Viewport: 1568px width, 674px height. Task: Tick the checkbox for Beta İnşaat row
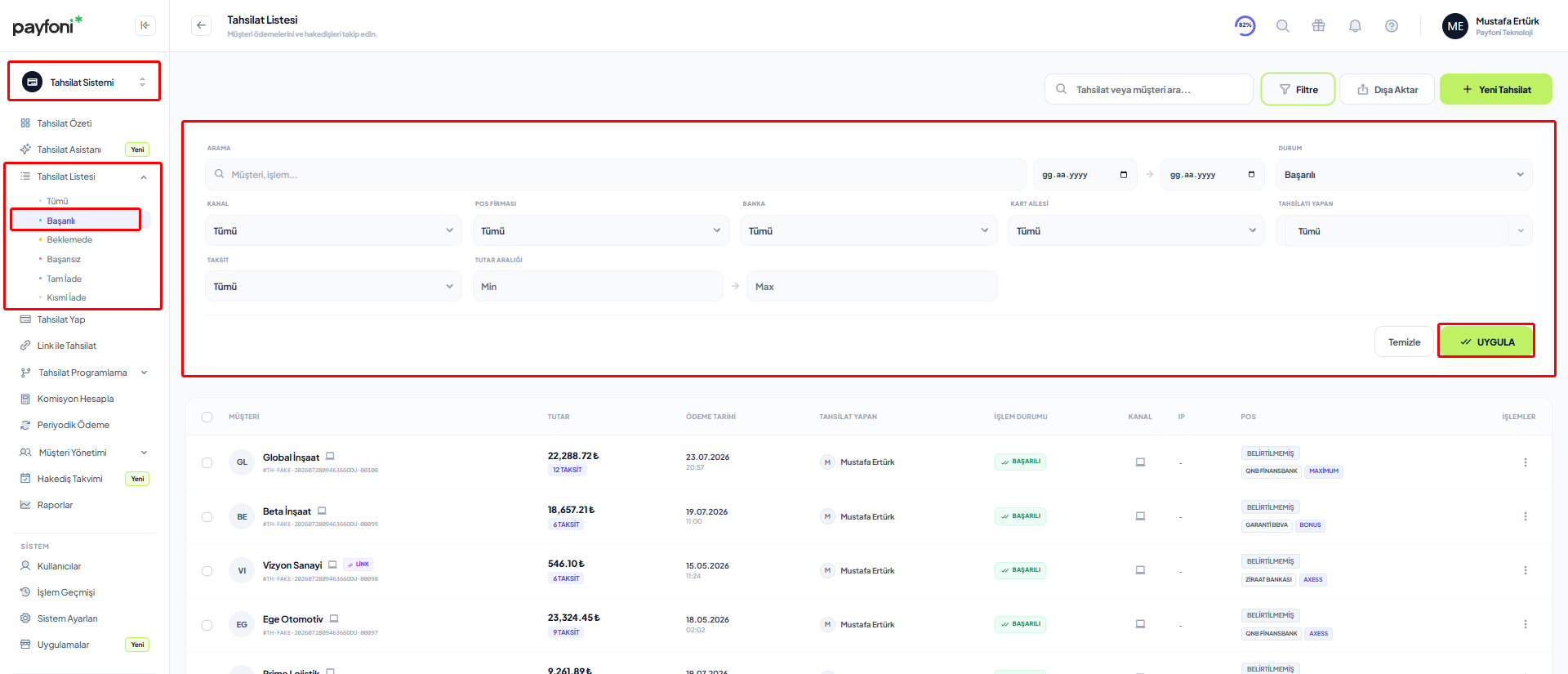tap(207, 517)
